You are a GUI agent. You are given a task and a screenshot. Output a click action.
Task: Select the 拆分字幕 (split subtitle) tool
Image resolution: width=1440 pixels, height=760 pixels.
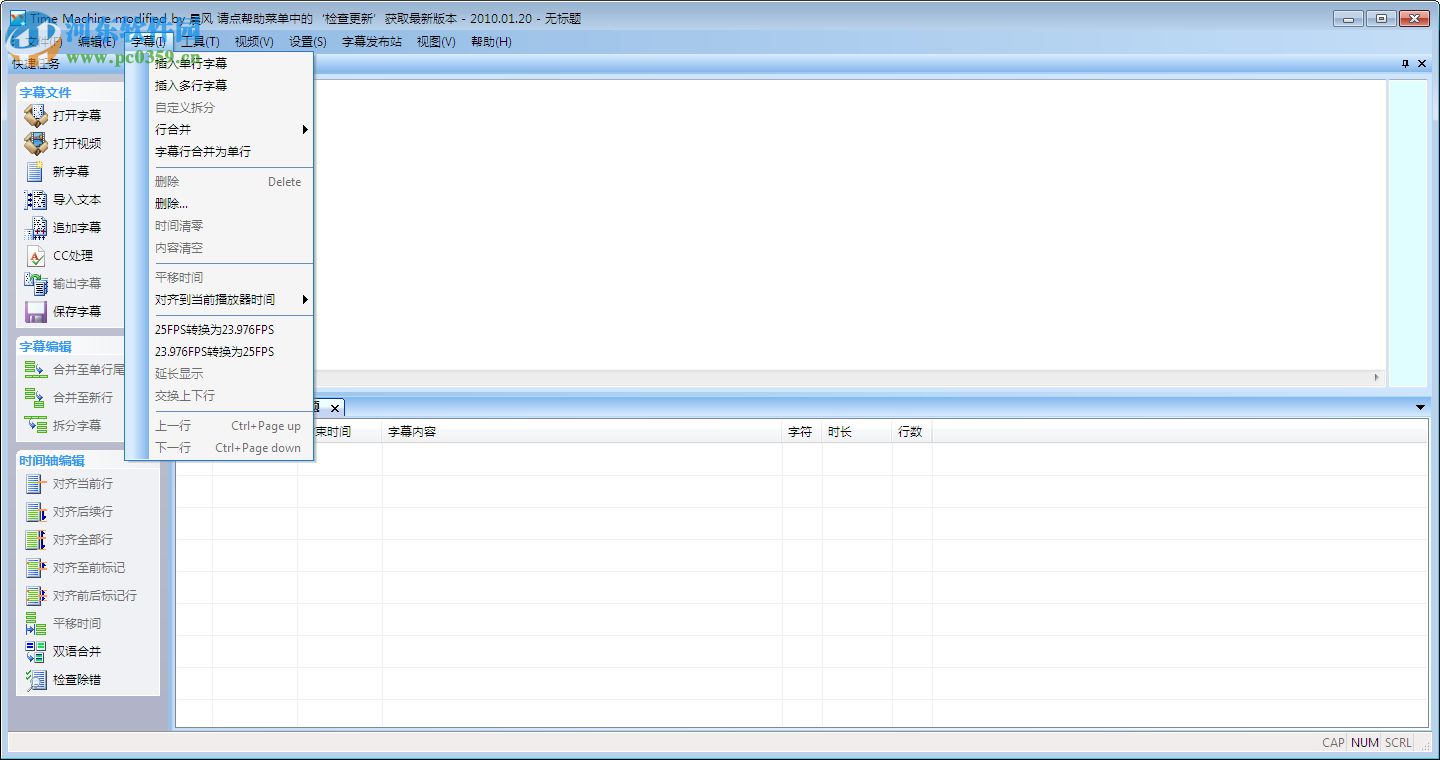[x=36, y=425]
